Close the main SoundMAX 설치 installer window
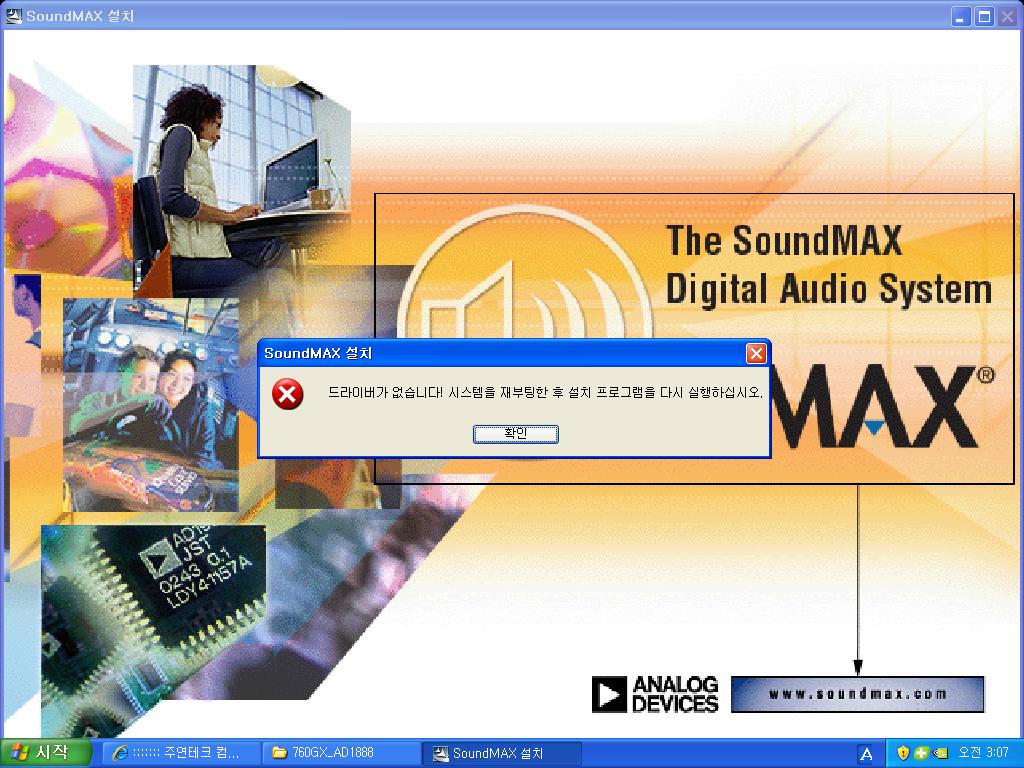Image resolution: width=1024 pixels, height=768 pixels. click(1006, 16)
